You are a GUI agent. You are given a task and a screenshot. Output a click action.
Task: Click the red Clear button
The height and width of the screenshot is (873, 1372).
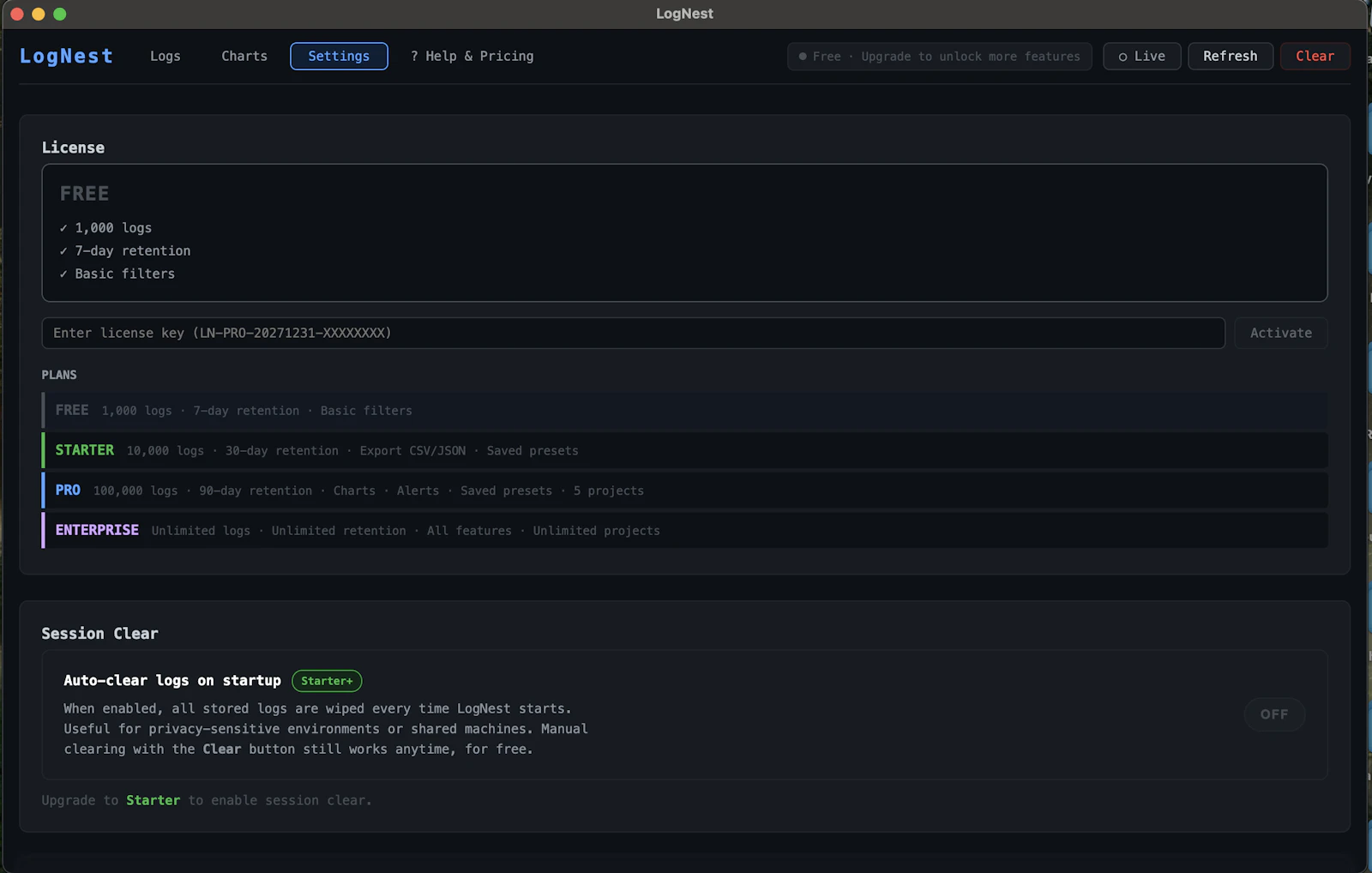point(1315,57)
